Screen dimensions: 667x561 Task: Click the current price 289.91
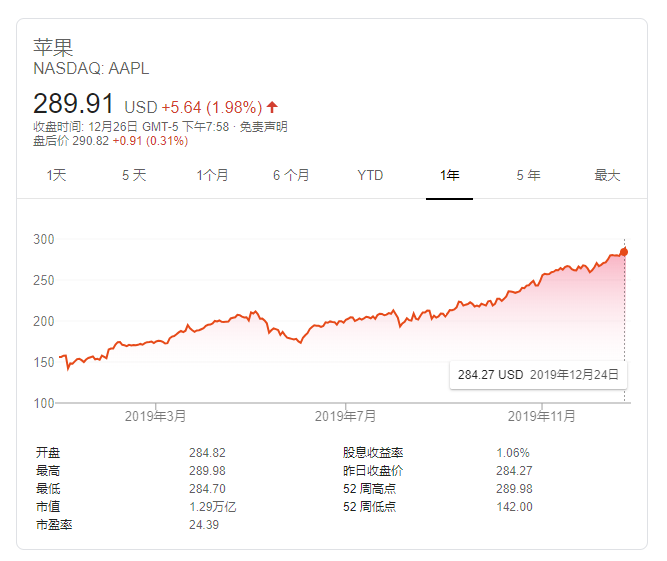(x=73, y=103)
